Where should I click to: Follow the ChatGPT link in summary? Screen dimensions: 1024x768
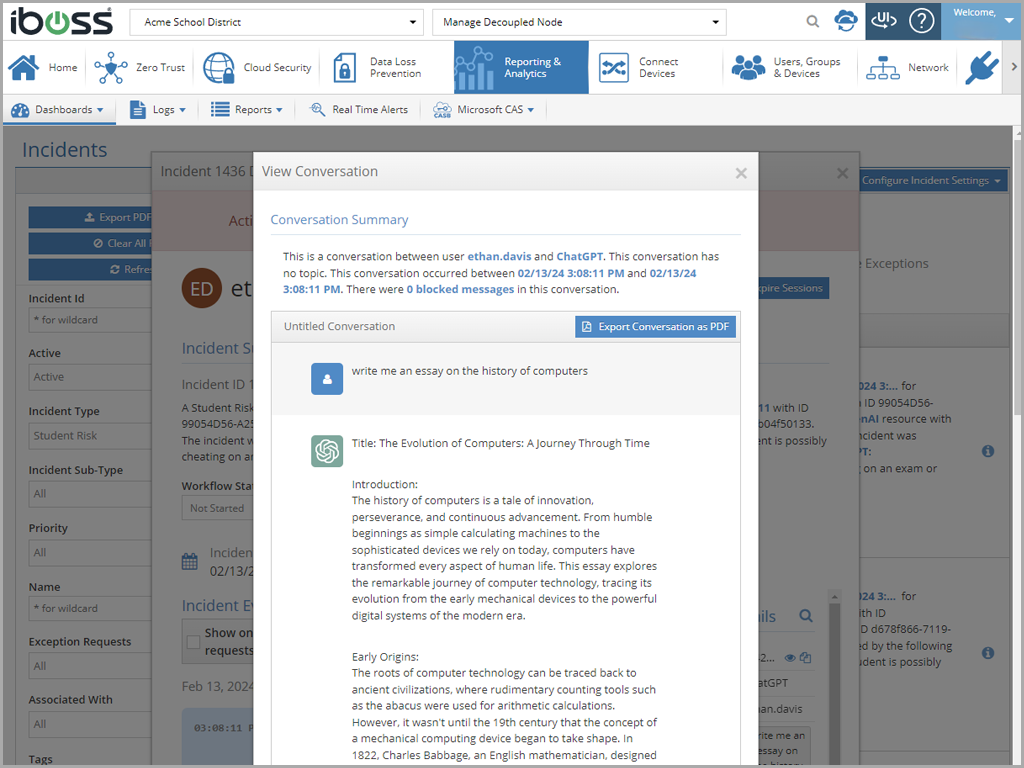[580, 256]
